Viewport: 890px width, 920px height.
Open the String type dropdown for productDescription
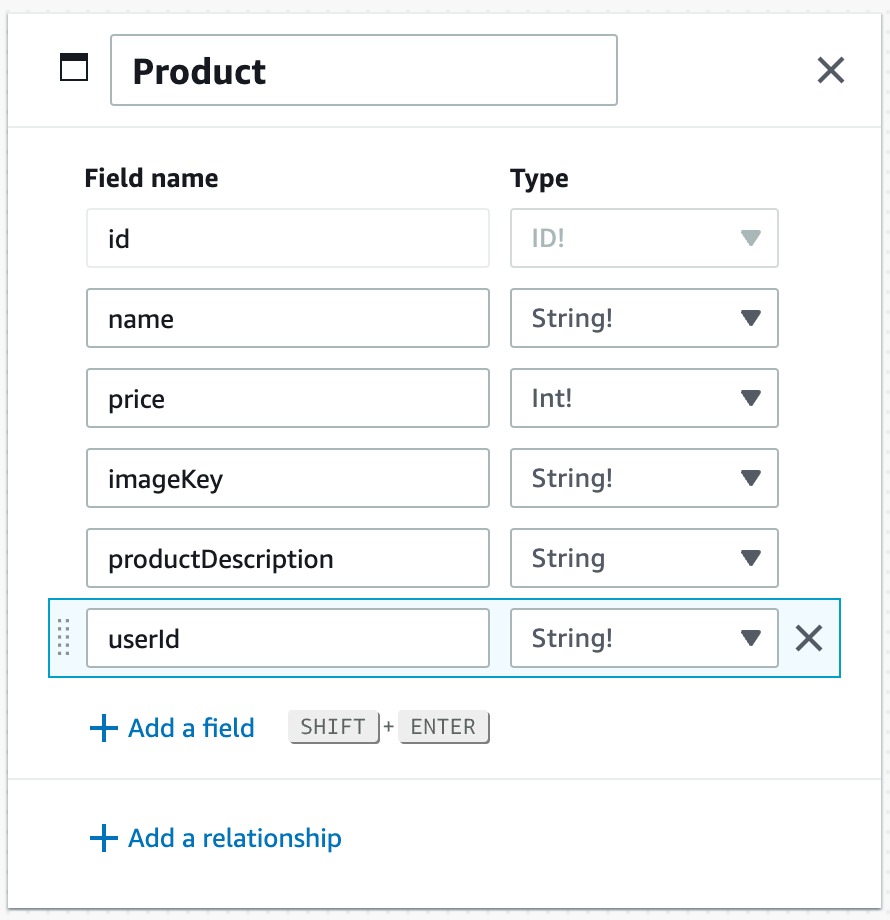click(x=644, y=558)
